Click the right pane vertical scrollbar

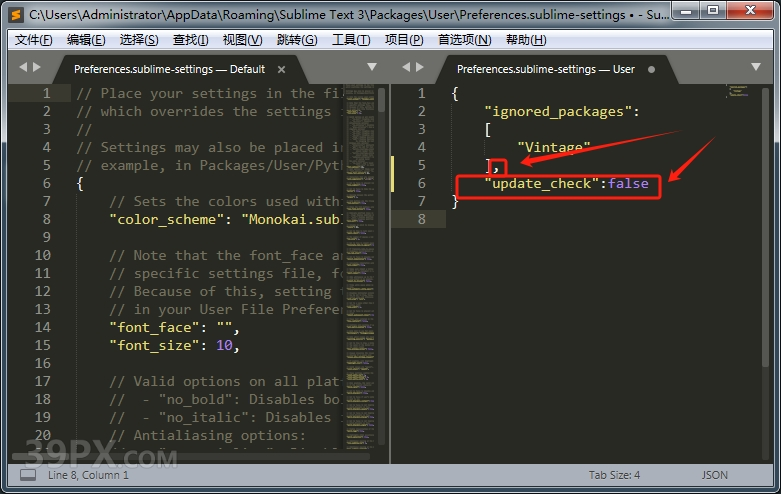pyautogui.click(x=766, y=227)
